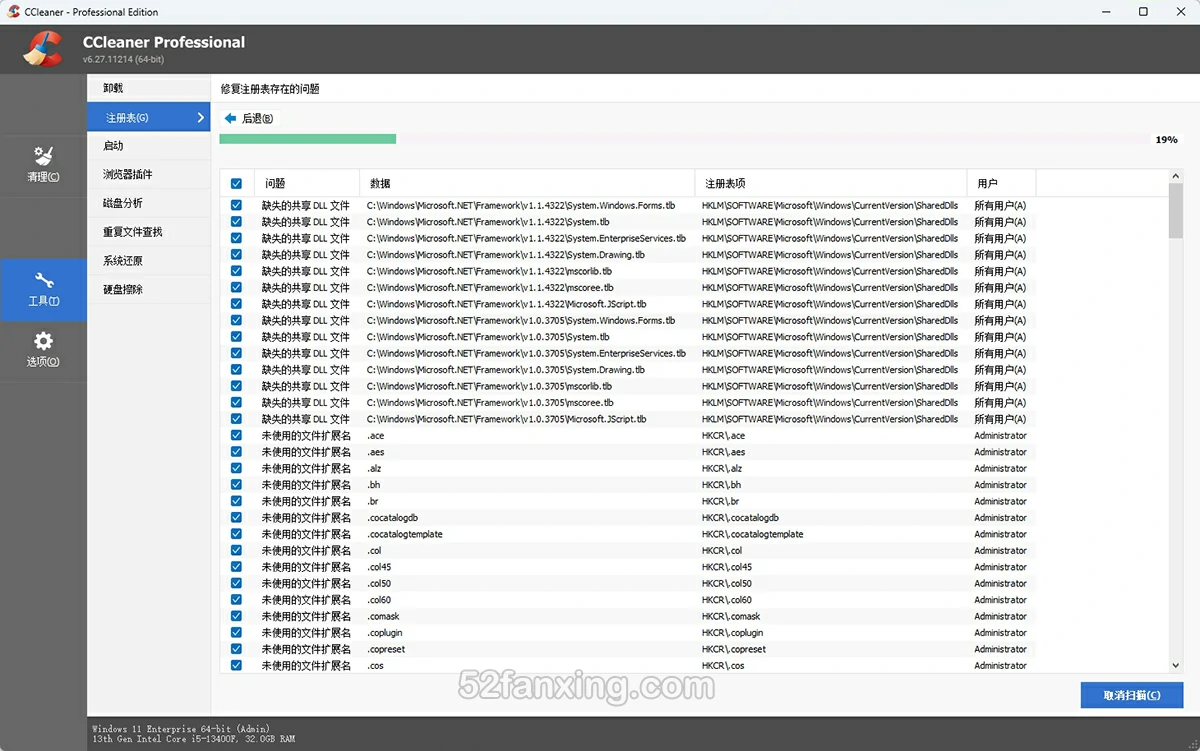Uncheck the System.Windows.Forms.tlb v1.1.4322 row checkbox
This screenshot has height=751, width=1200.
pyautogui.click(x=236, y=205)
